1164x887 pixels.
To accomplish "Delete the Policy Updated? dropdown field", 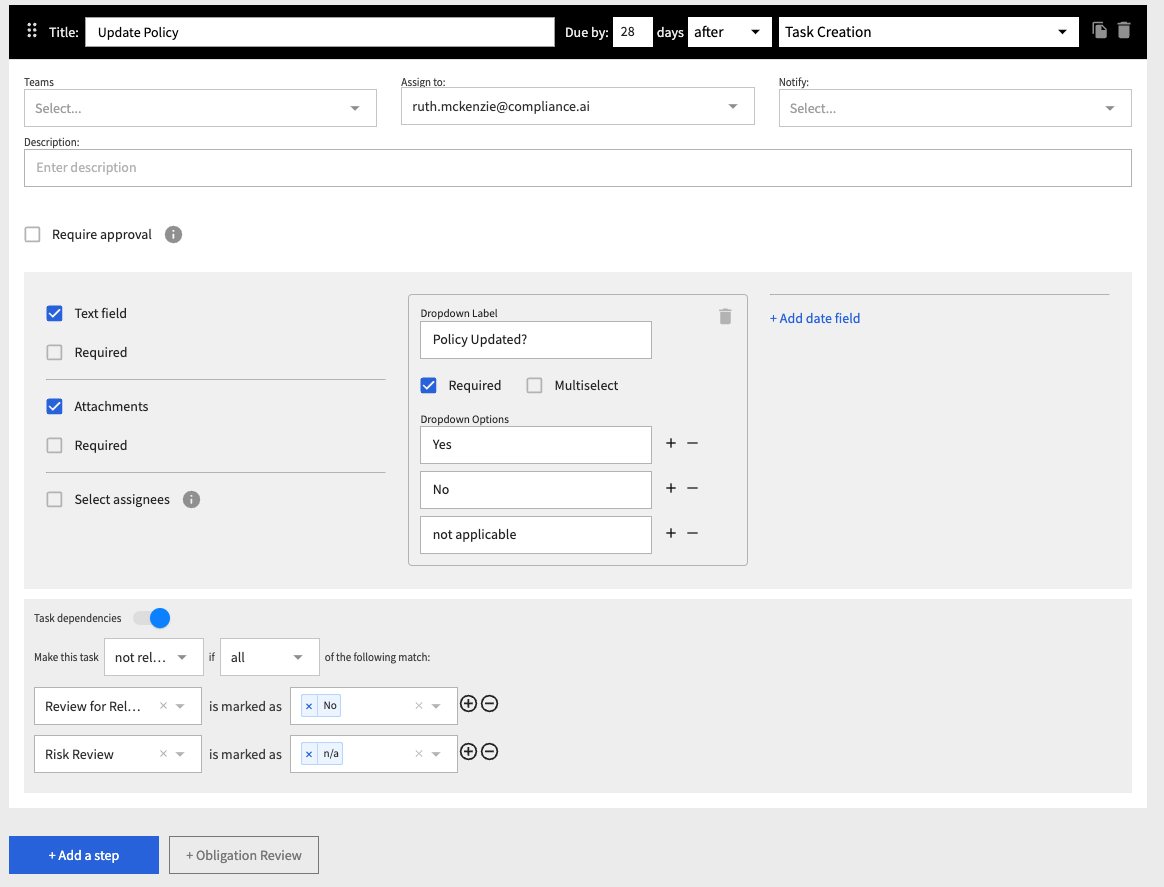I will [x=725, y=316].
